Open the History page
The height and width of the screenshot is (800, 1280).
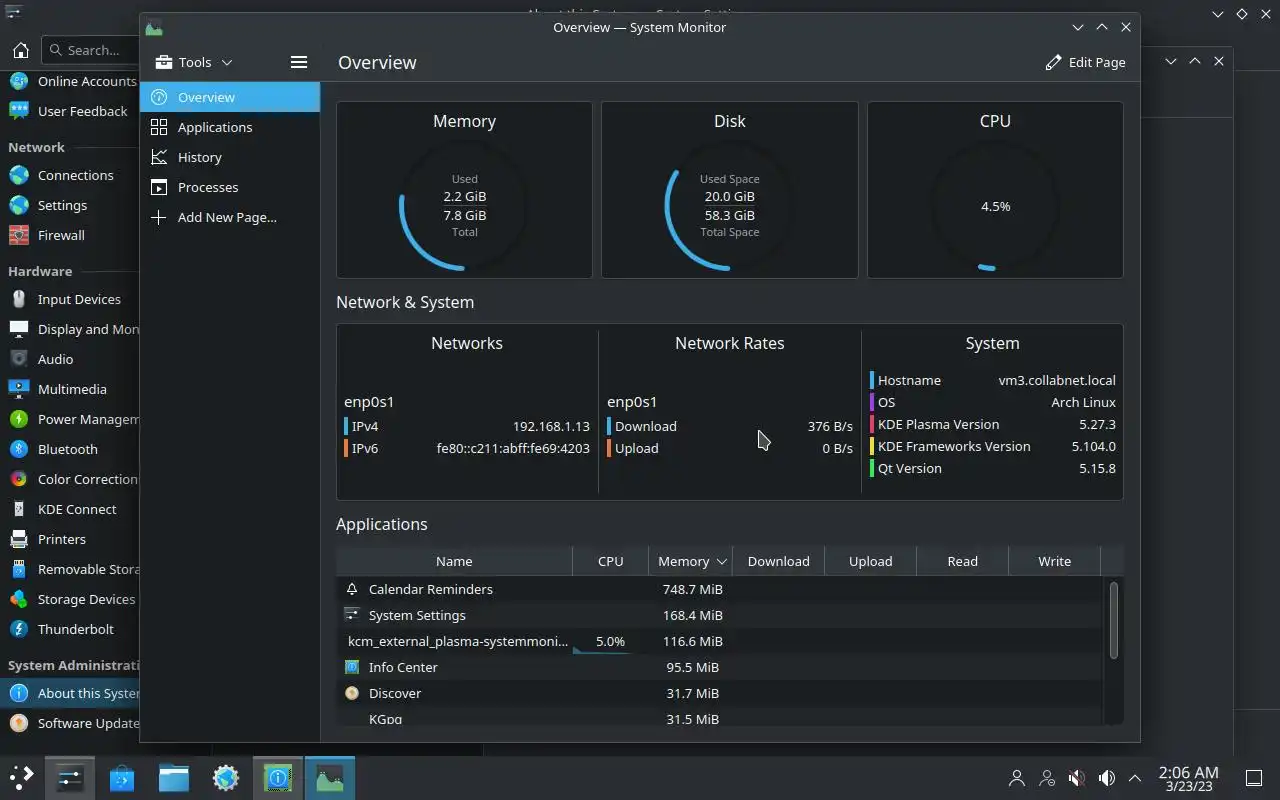230,157
